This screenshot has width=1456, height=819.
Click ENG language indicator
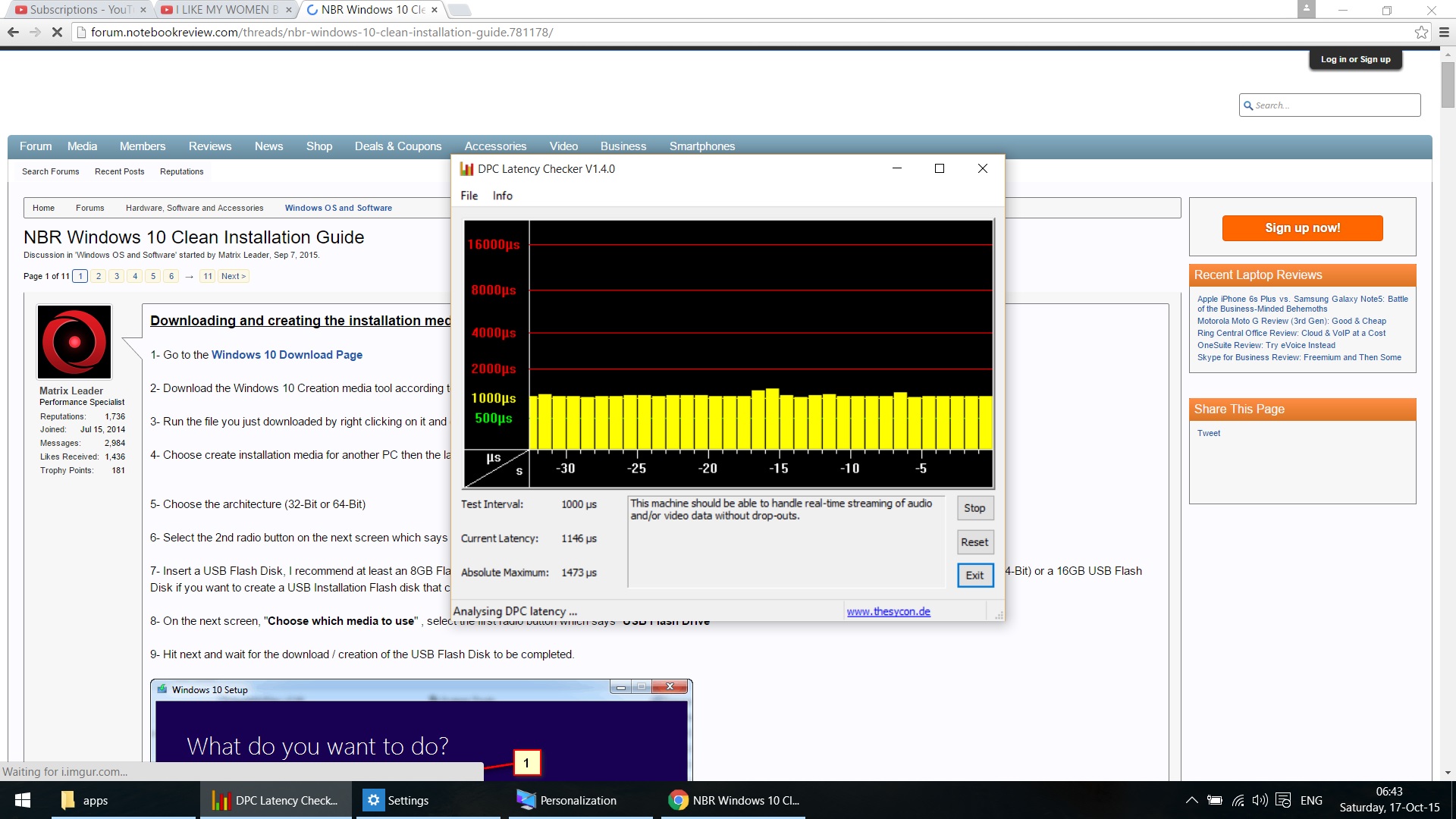[x=1311, y=800]
